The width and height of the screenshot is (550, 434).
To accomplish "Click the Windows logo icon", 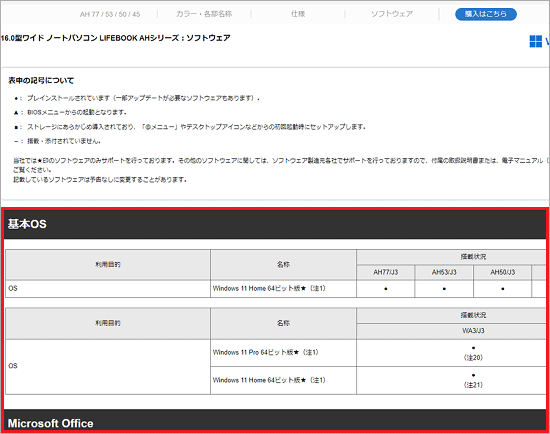I will click(536, 41).
